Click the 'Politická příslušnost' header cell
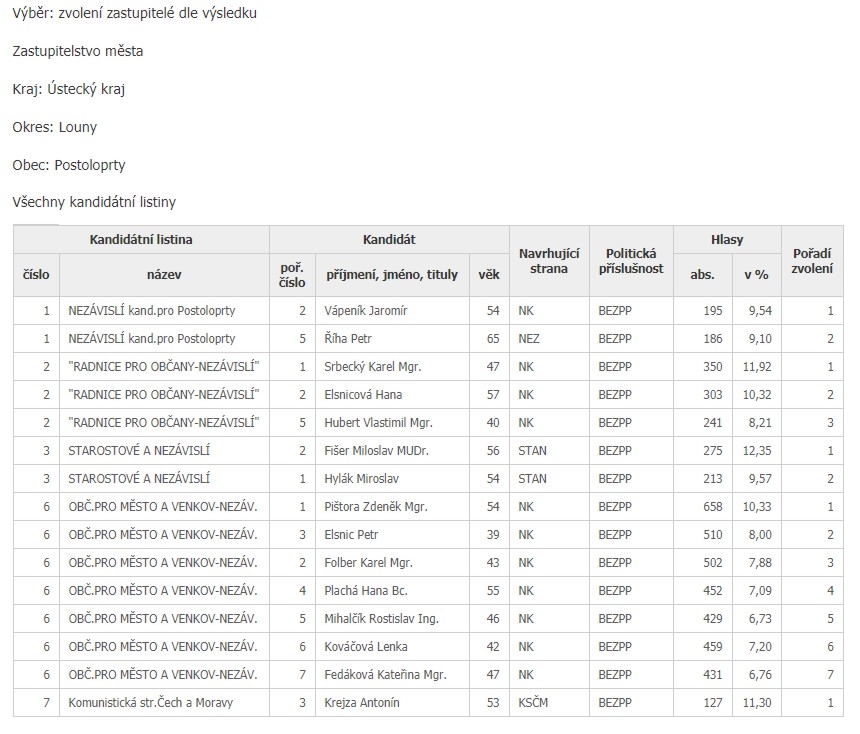Screen dimensions: 860x734 (631, 261)
